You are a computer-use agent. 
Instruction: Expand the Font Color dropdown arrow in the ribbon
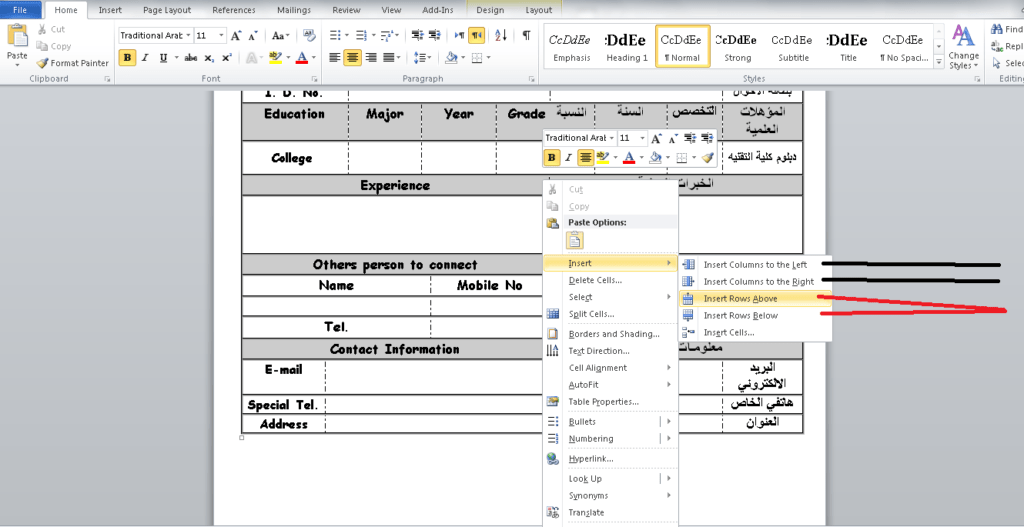[x=314, y=58]
